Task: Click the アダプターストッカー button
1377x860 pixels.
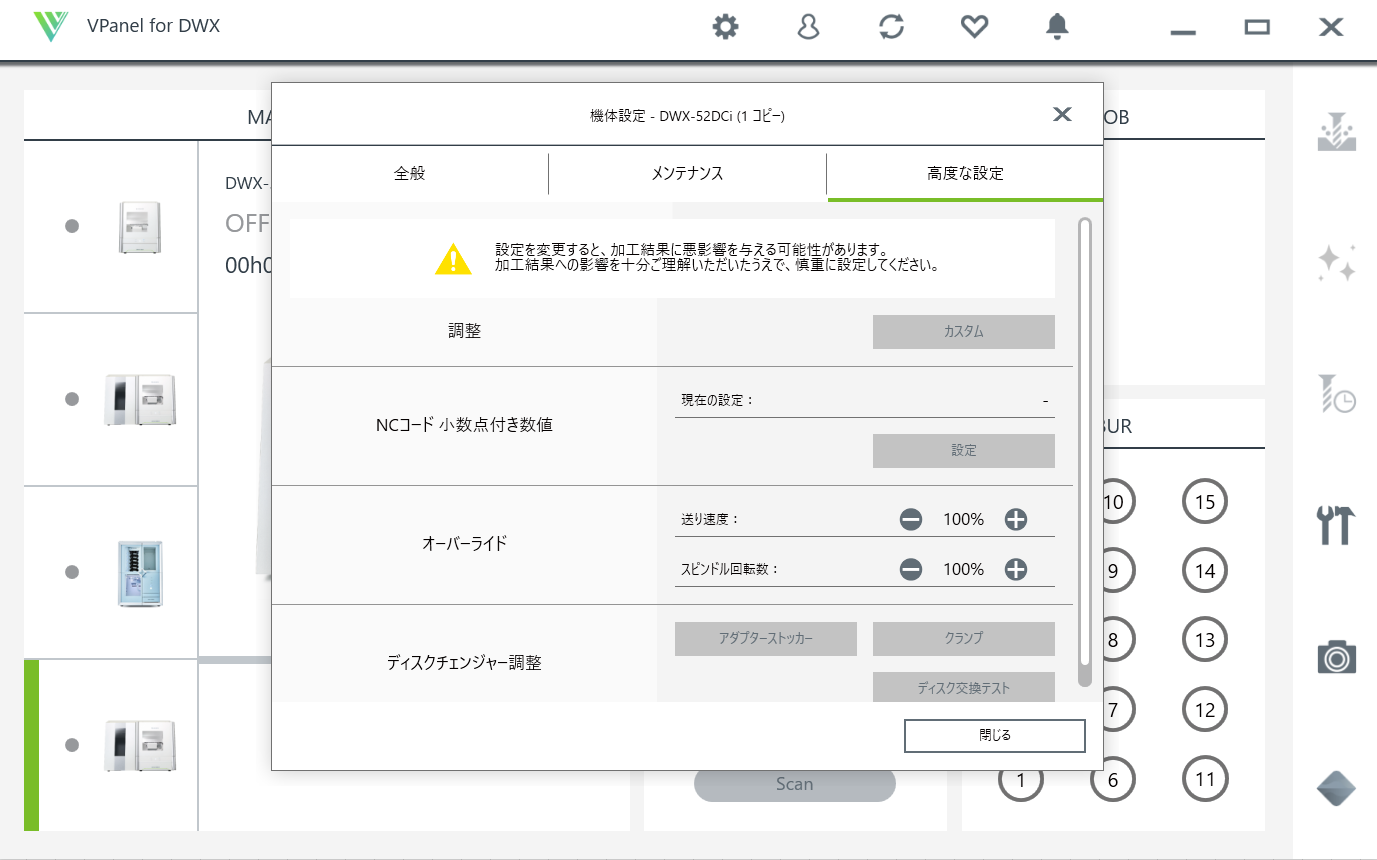Action: click(765, 638)
